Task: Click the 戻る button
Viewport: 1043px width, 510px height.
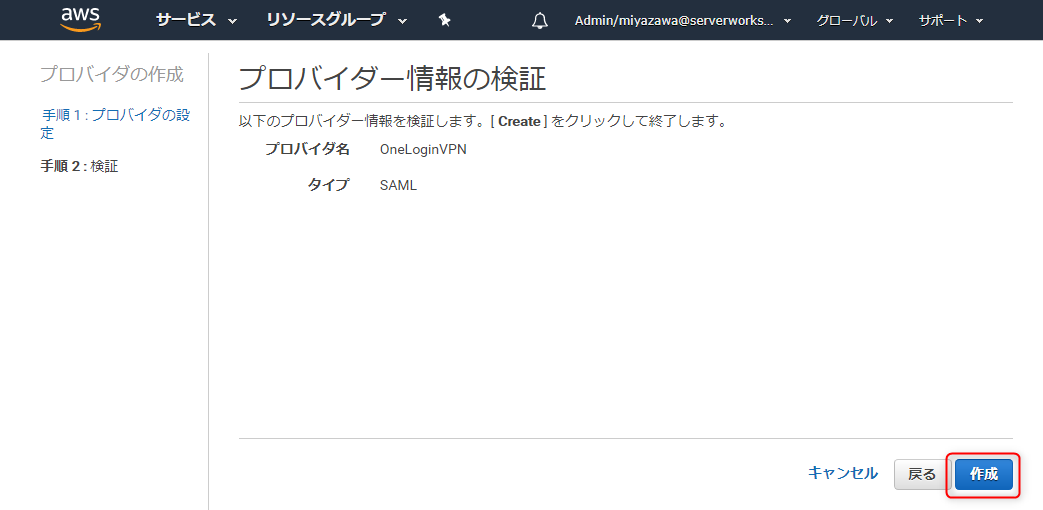Action: click(922, 475)
